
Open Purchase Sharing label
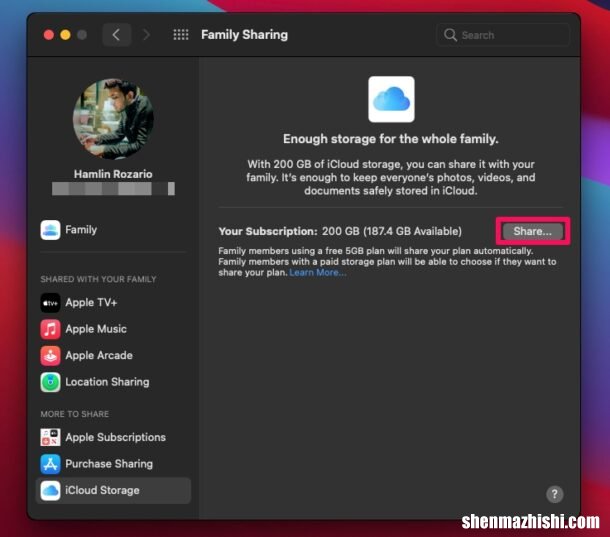pyautogui.click(x=109, y=464)
